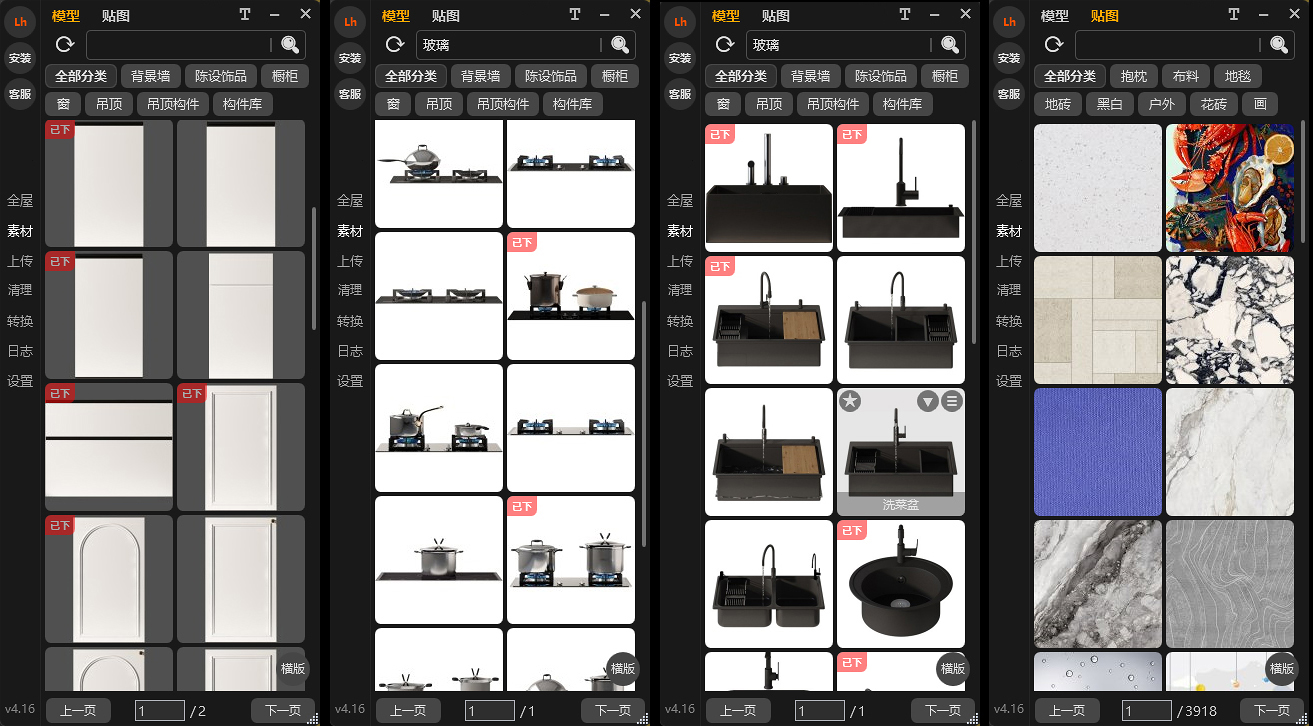This screenshot has height=726, width=1313.
Task: Click the 客服 round button in the cabinet-door panel
Action: (20, 94)
